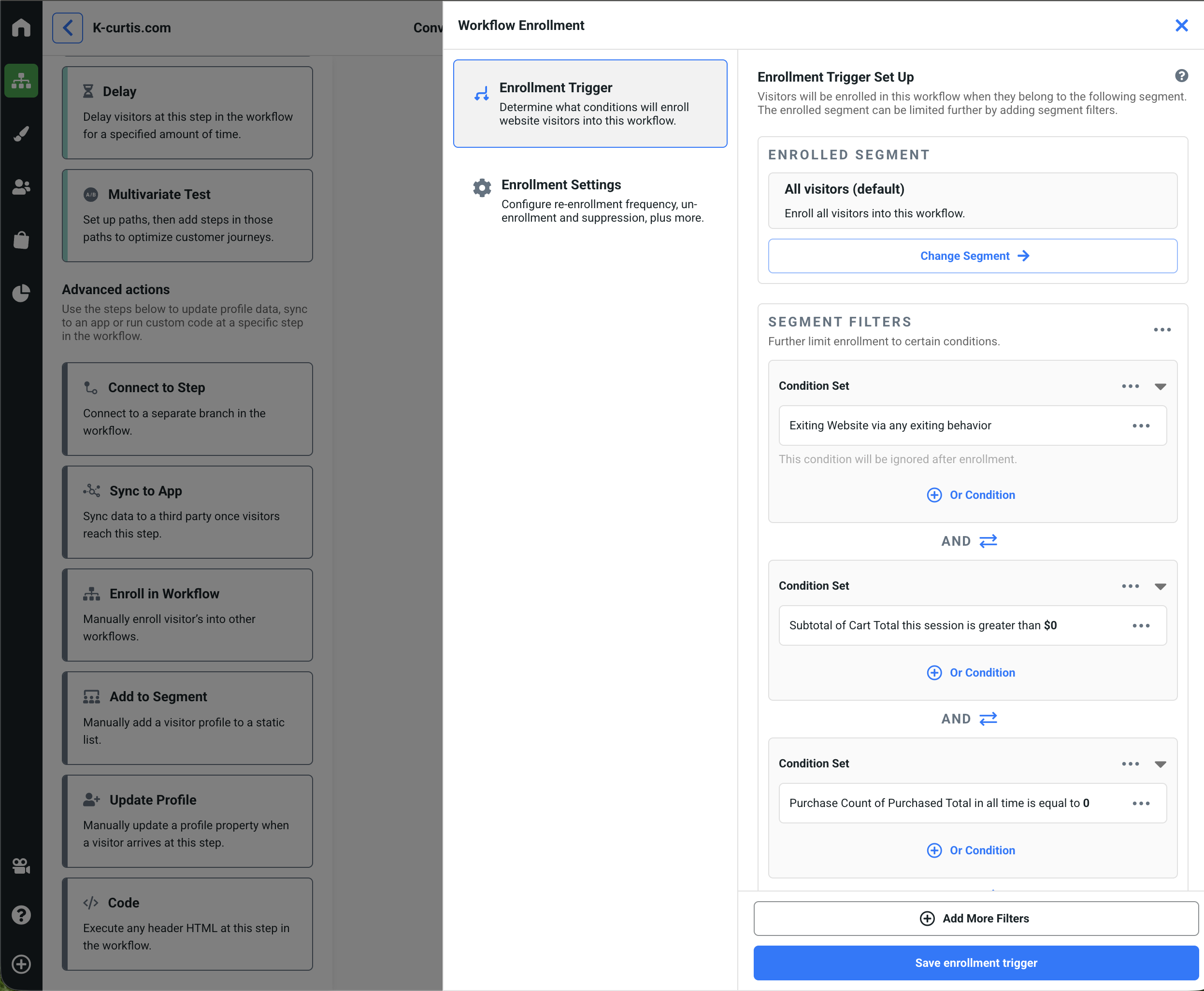This screenshot has height=991, width=1204.
Task: Click the Enrollment Trigger branch icon
Action: [482, 93]
